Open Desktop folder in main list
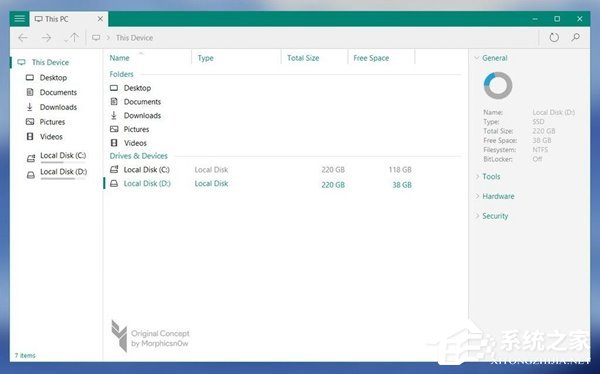This screenshot has height=374, width=600. tap(137, 88)
